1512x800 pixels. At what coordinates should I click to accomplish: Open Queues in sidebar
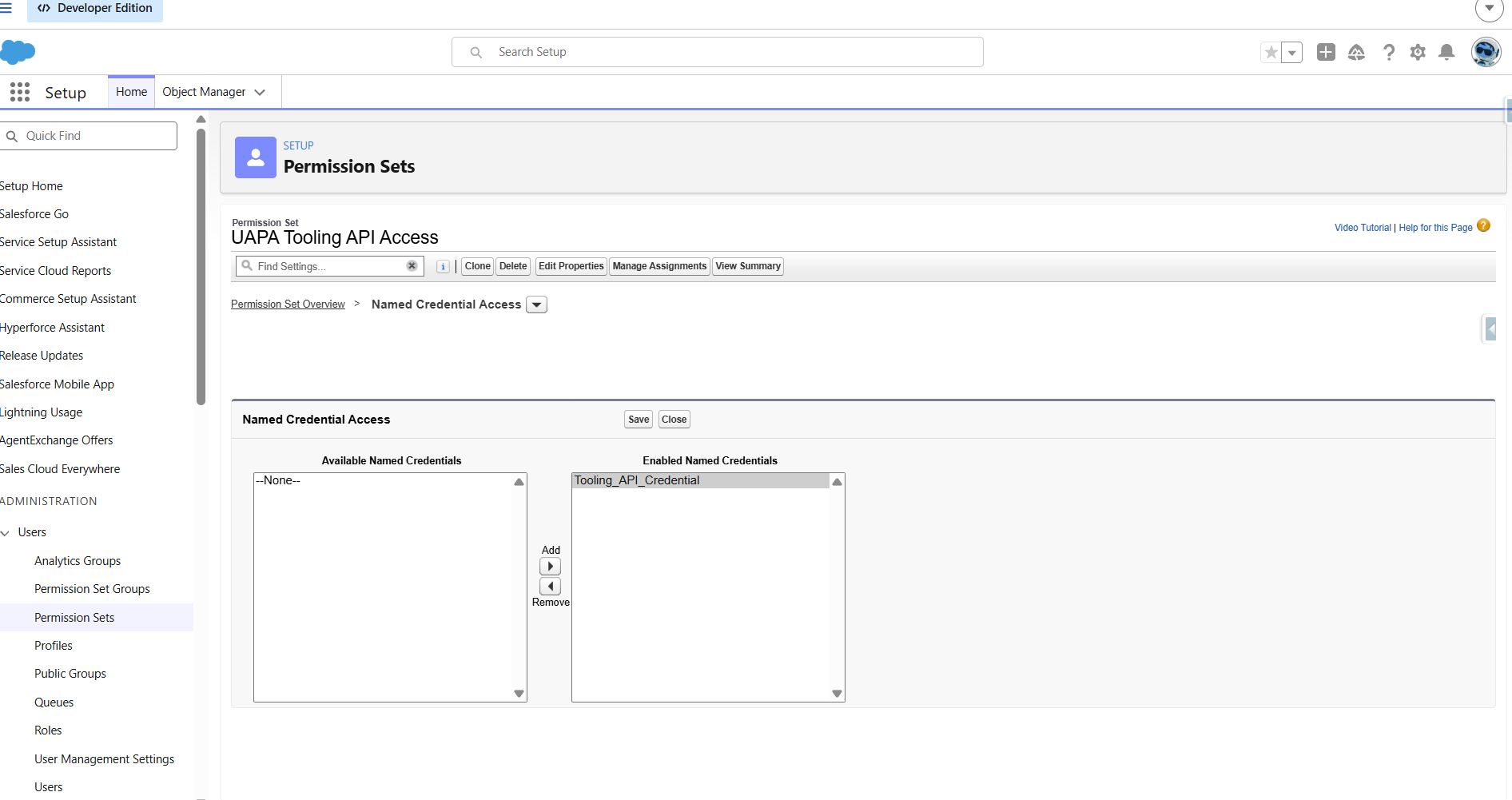[54, 702]
